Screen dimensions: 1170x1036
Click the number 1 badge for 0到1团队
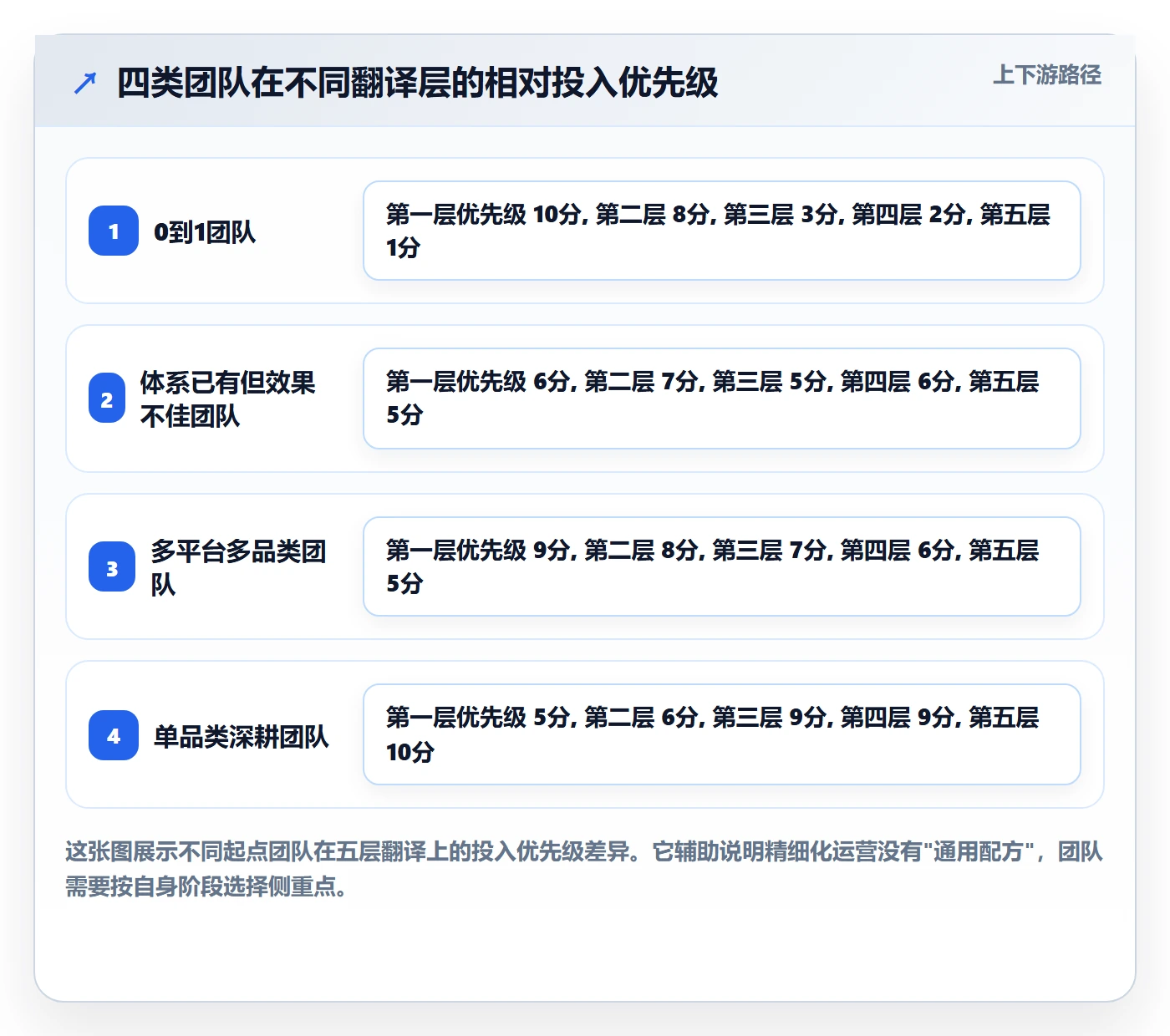coord(114,231)
